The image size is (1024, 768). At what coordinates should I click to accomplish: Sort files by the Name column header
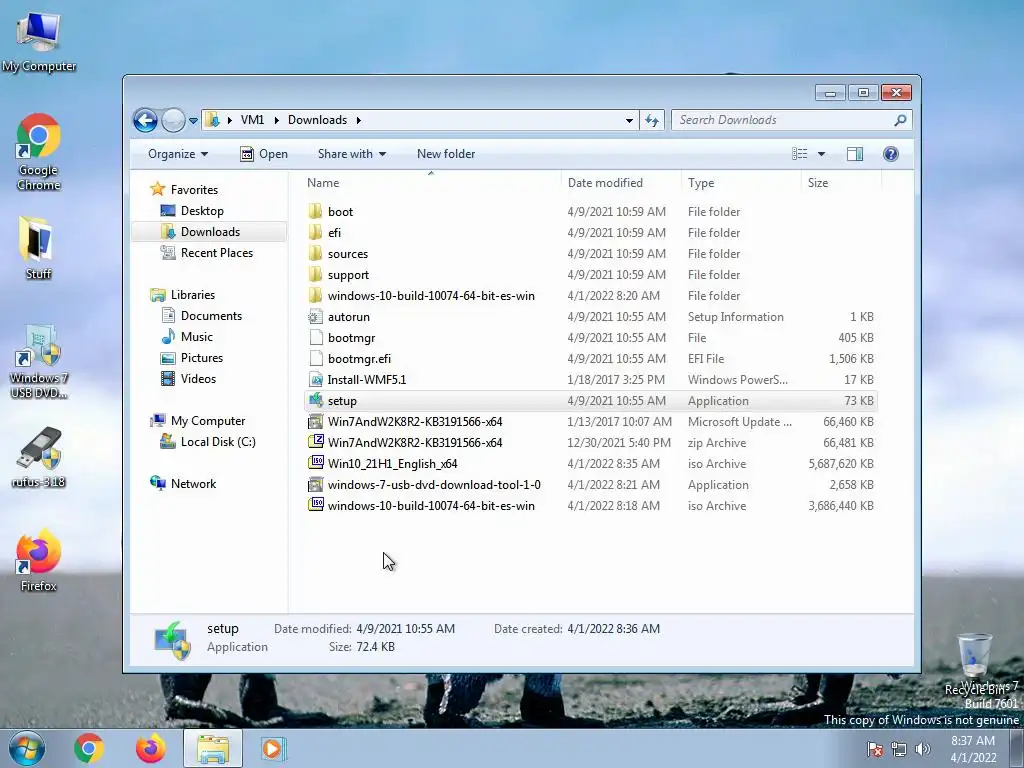(431, 183)
